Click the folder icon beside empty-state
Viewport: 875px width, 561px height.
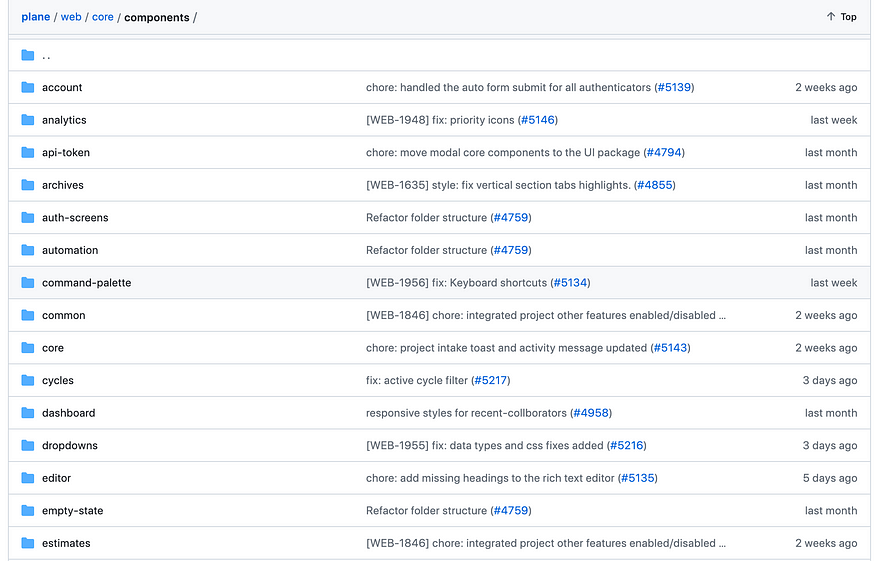[x=27, y=511]
